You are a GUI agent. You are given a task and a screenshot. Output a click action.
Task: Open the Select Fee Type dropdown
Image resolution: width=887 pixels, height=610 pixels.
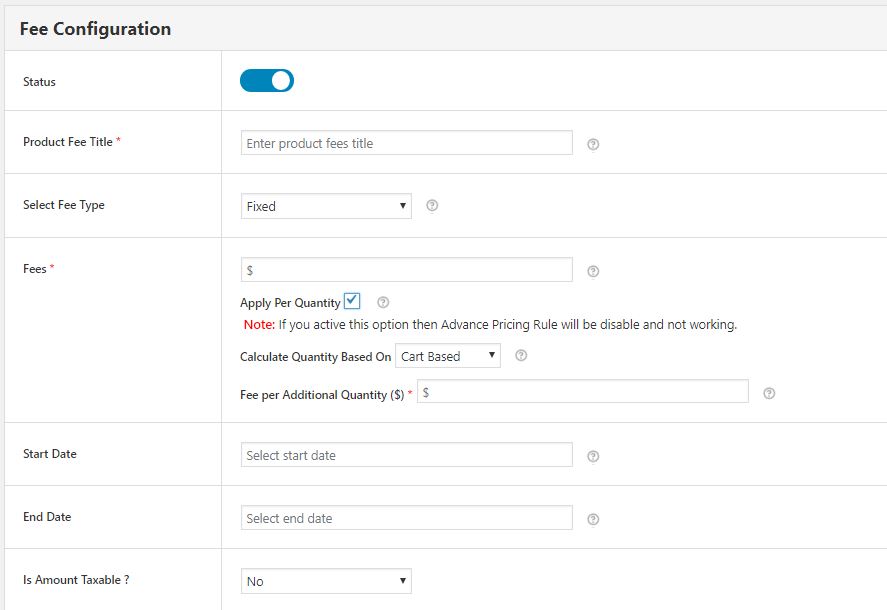326,206
